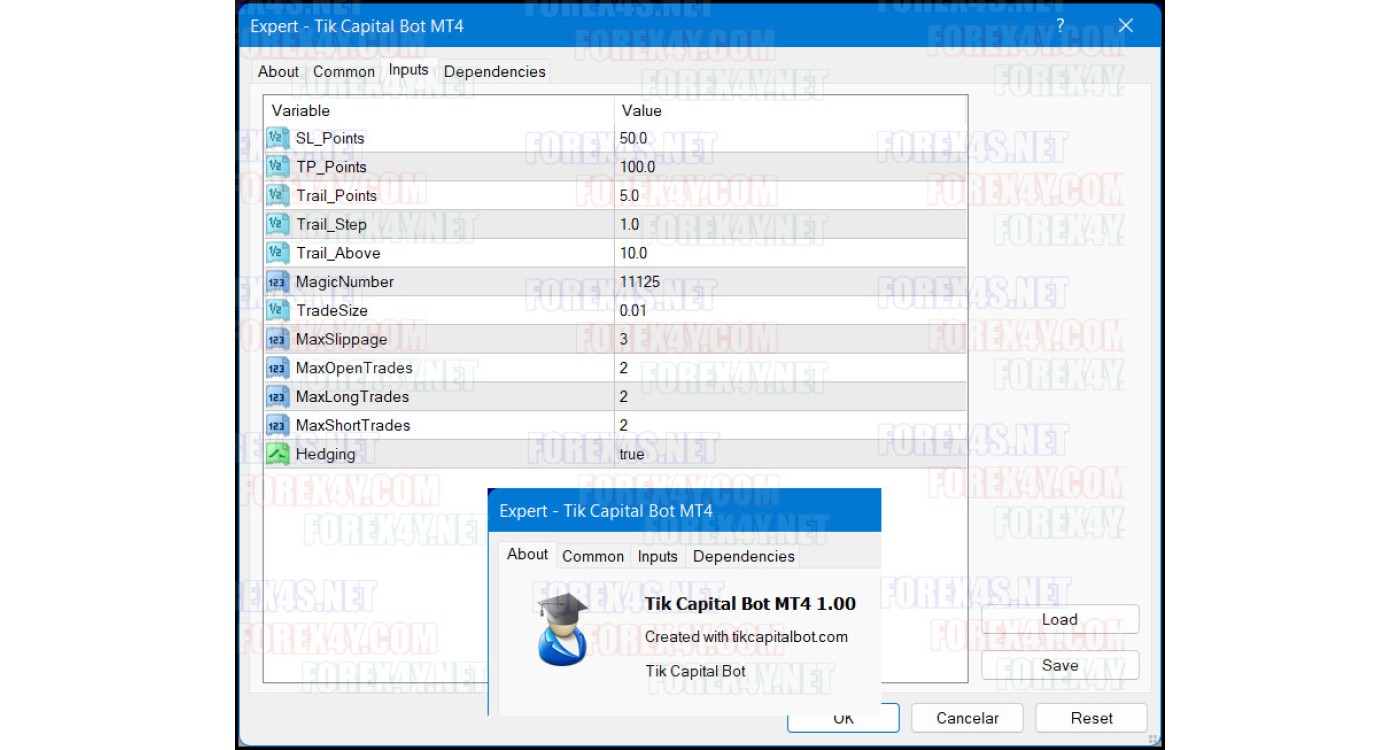The width and height of the screenshot is (1400, 750).
Task: Click the TP_Points row icon
Action: coord(278,167)
